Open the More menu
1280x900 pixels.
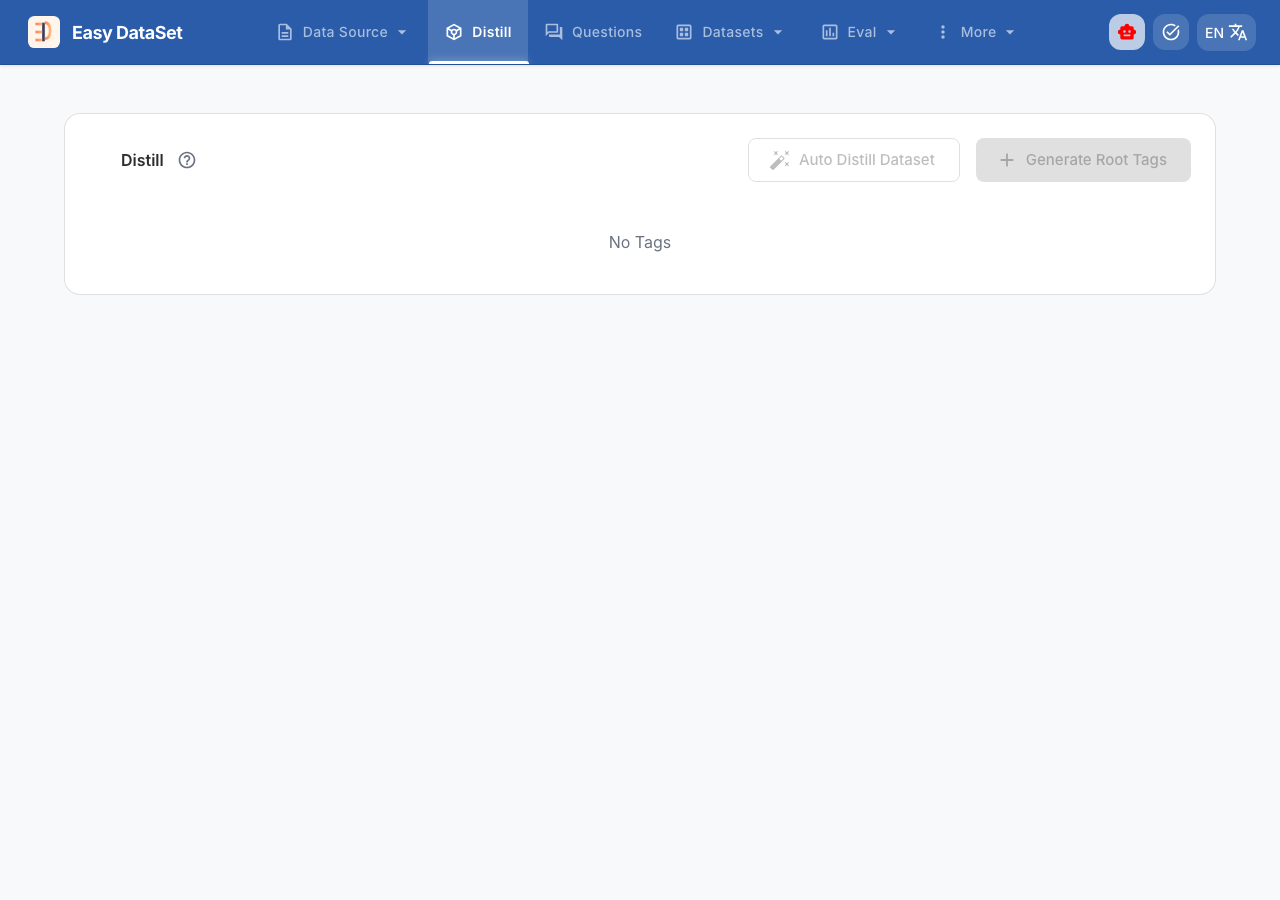[975, 32]
